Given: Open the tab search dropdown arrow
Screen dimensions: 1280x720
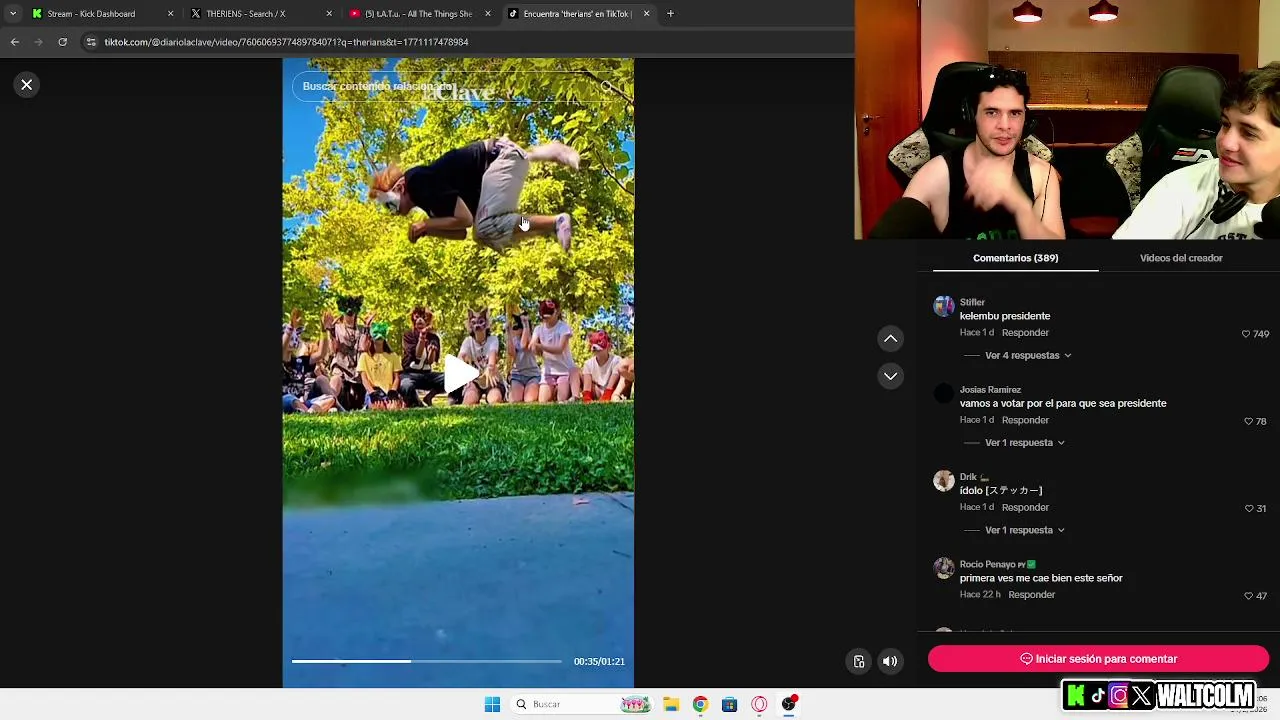Looking at the screenshot, I should tap(12, 14).
